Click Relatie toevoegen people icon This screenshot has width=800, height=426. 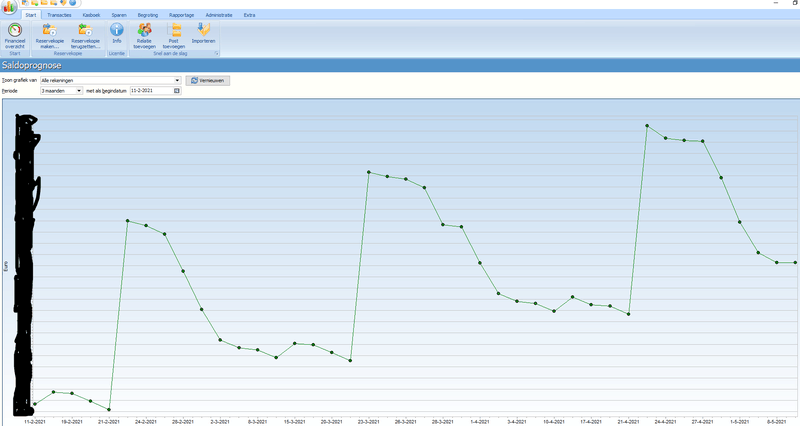[144, 30]
